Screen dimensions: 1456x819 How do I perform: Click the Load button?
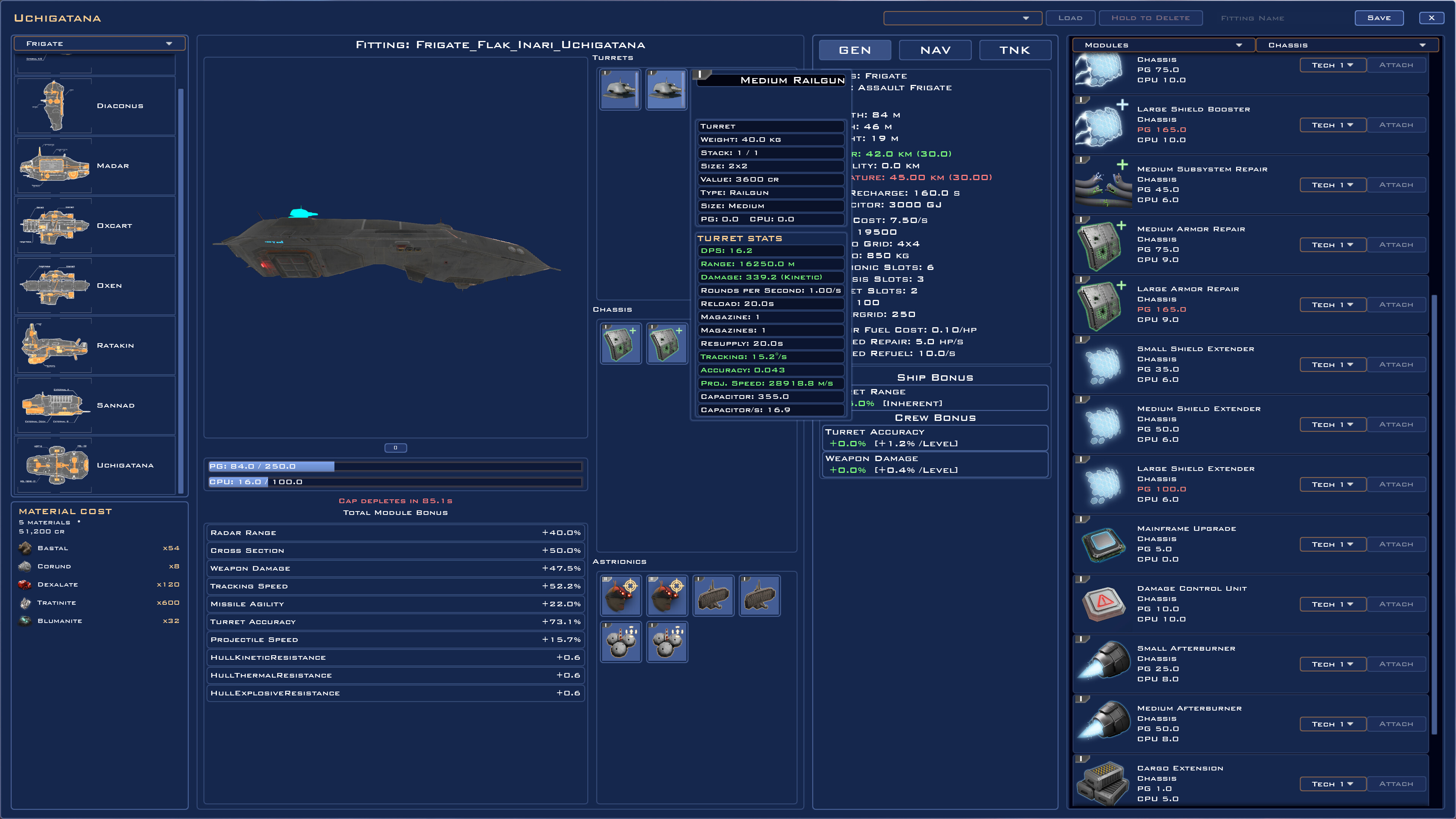[x=1070, y=18]
